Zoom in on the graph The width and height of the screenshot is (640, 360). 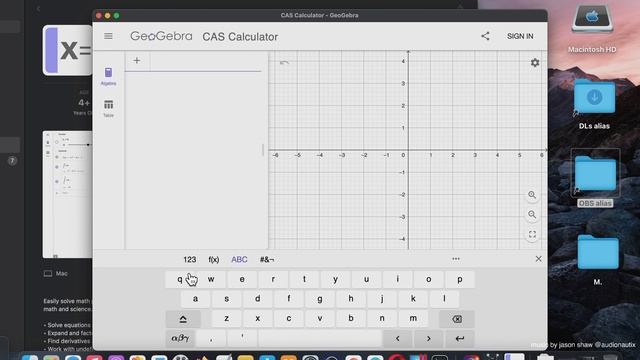(x=532, y=195)
